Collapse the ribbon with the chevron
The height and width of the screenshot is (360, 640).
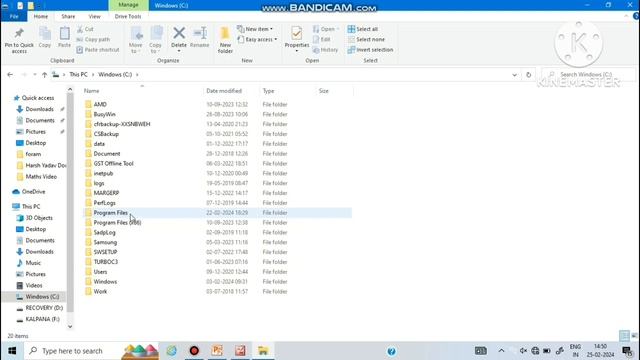pos(626,16)
